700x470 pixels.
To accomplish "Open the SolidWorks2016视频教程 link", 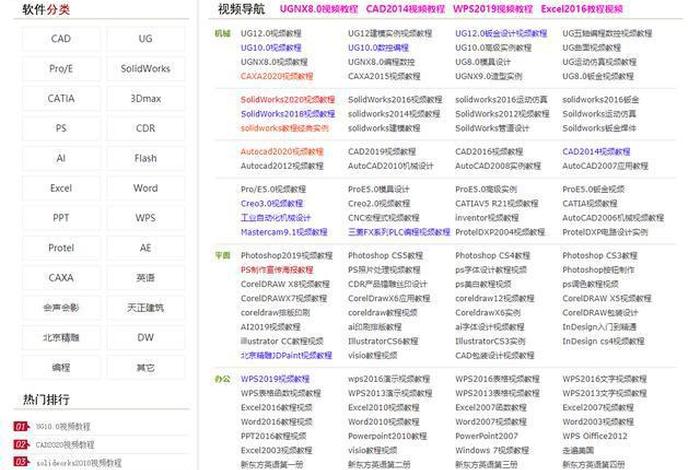I will point(395,100).
